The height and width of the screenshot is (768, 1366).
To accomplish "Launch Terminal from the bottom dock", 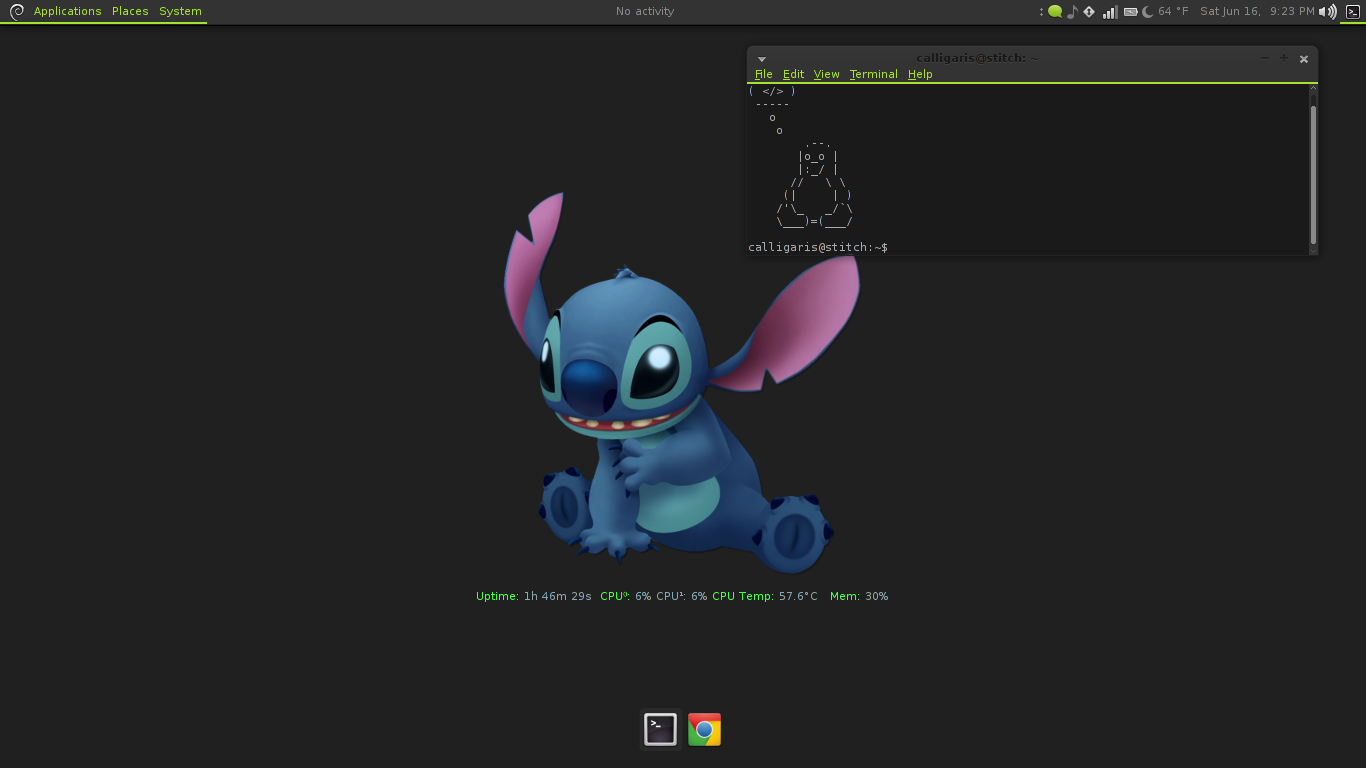I will (x=660, y=730).
